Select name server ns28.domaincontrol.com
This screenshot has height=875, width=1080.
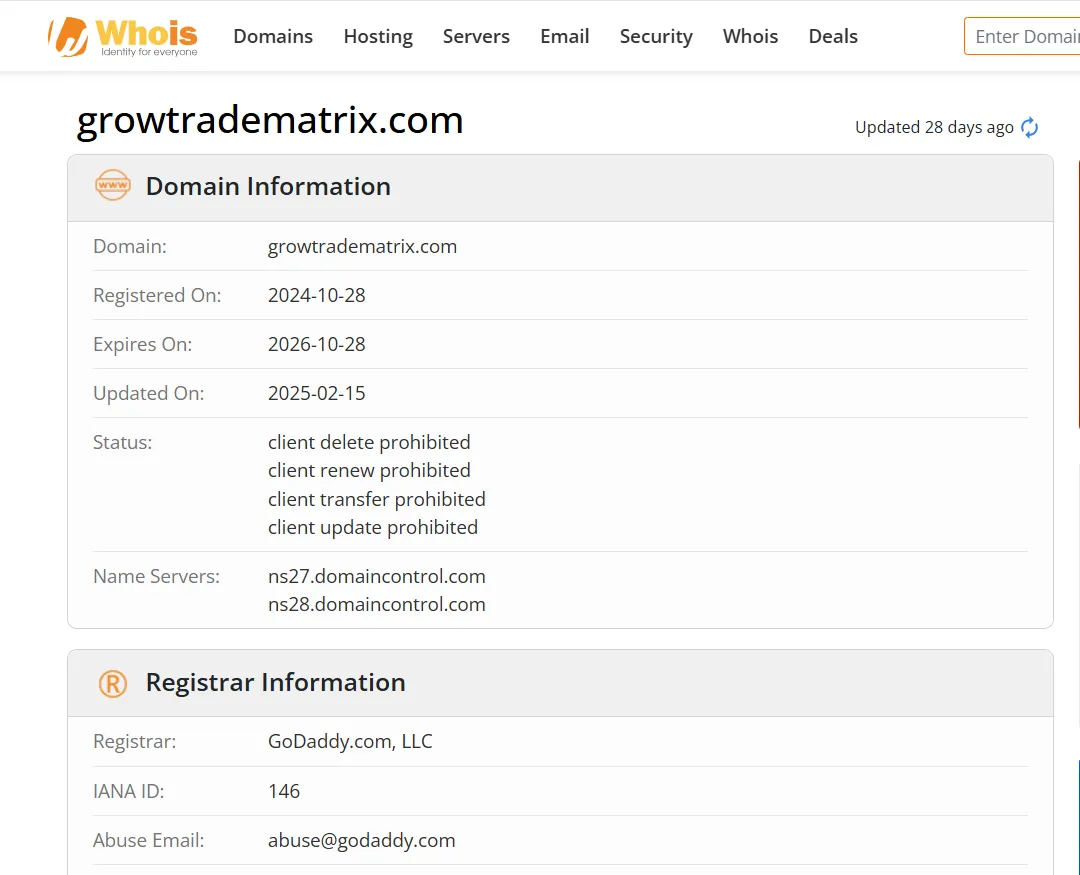377,605
